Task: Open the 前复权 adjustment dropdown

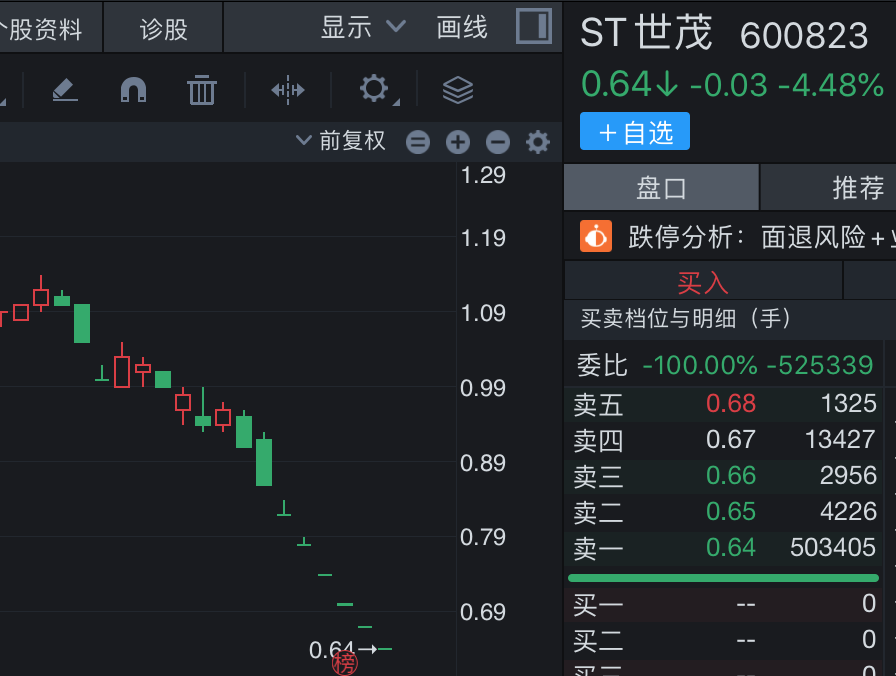Action: [341, 141]
